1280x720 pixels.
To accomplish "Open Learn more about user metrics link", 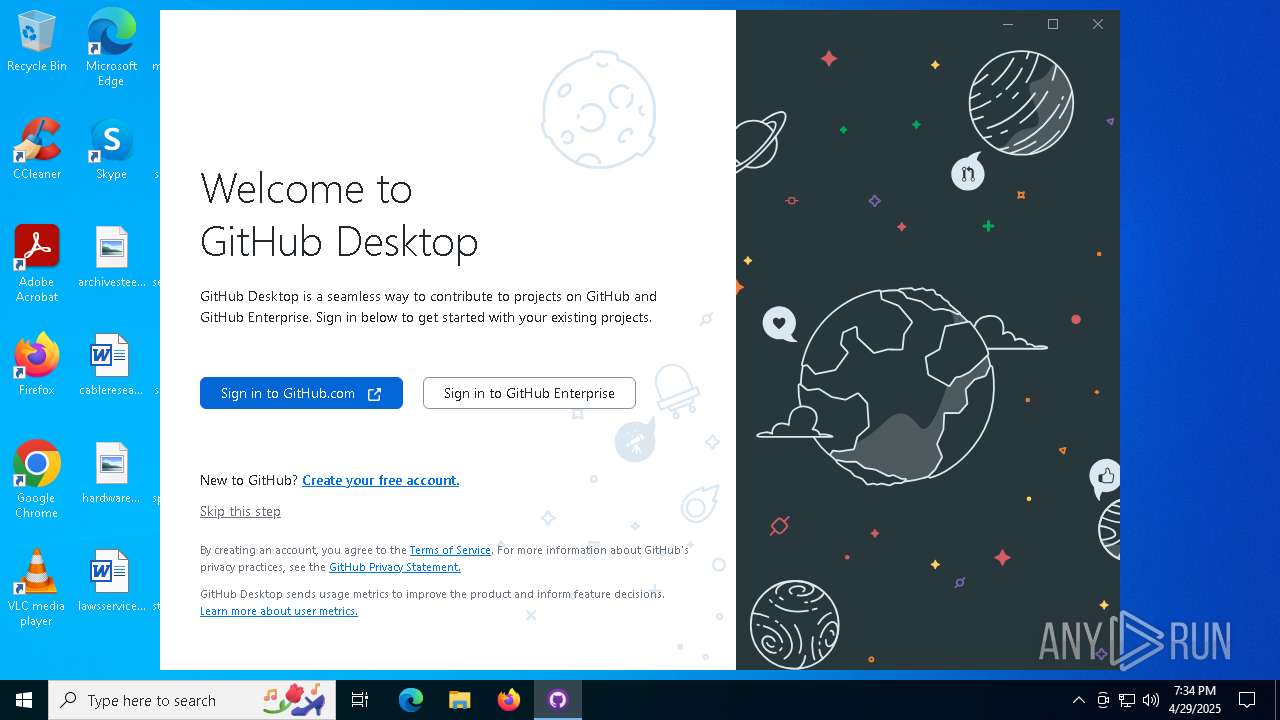I will pos(279,611).
